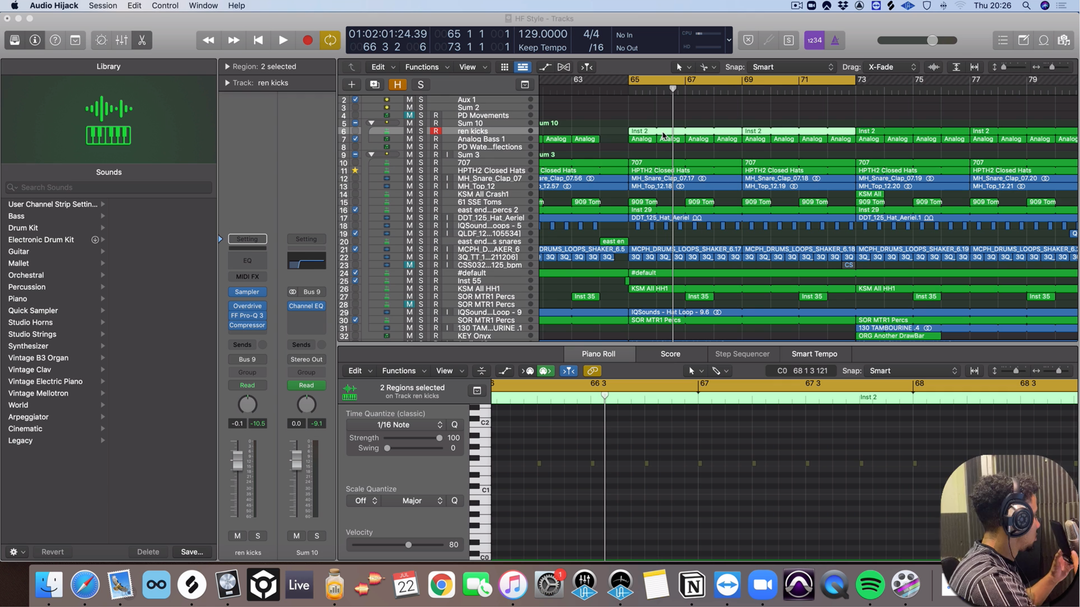Open the Mixer from the control bar
The height and width of the screenshot is (607, 1080).
coord(121,40)
